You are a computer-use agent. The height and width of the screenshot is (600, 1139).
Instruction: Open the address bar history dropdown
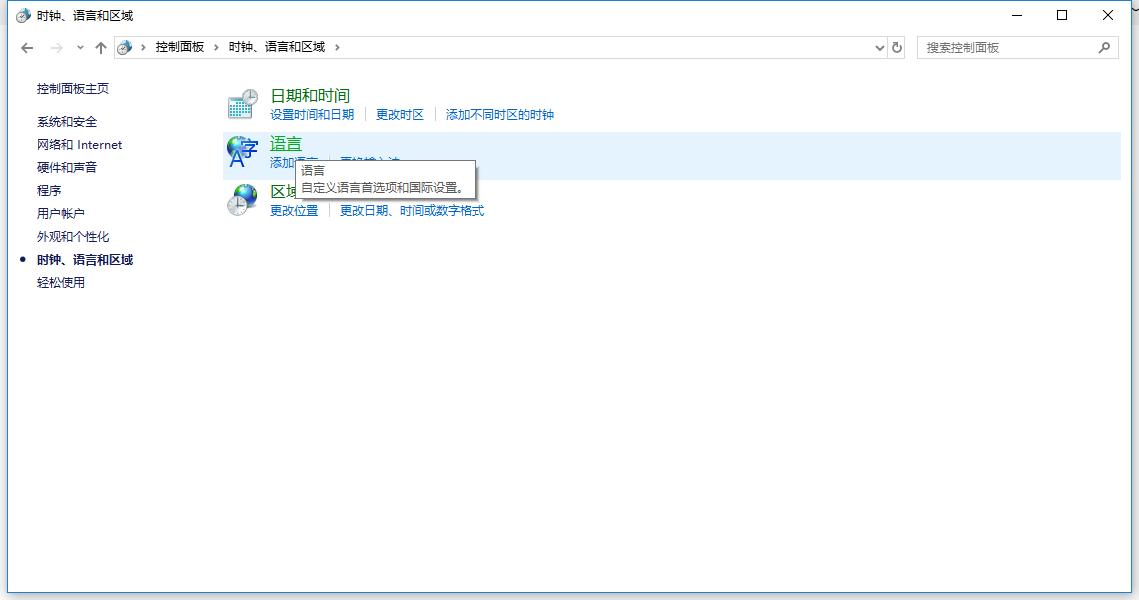coord(877,46)
